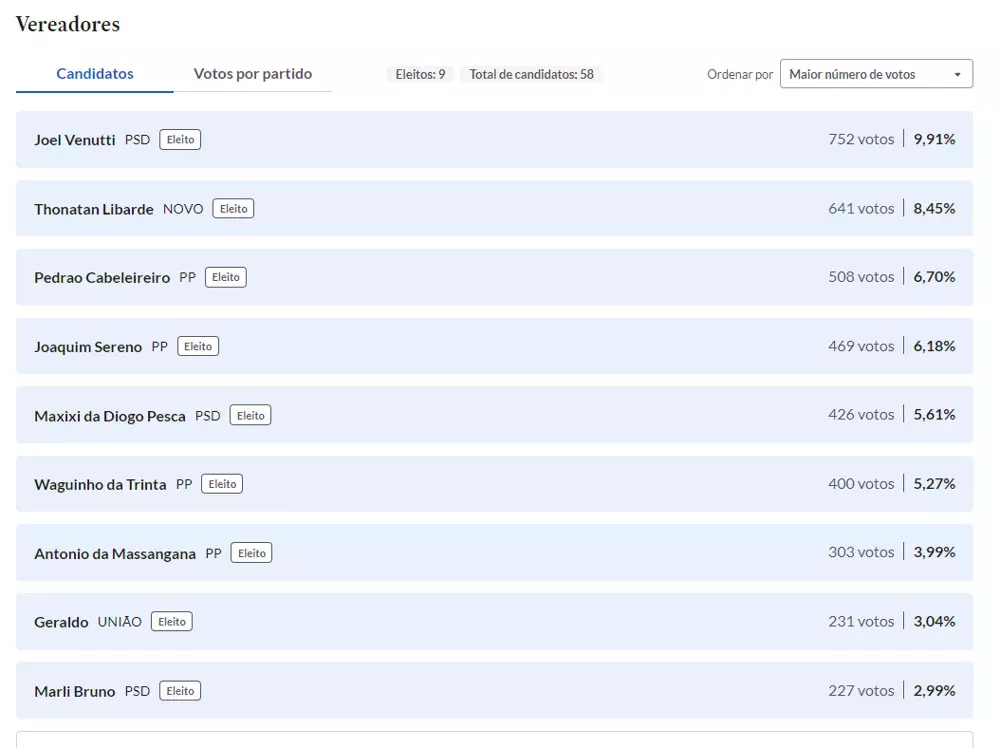This screenshot has height=748, width=1000.
Task: Click Eleito badge next to Pedrao Cabeleireiro
Action: tap(226, 277)
